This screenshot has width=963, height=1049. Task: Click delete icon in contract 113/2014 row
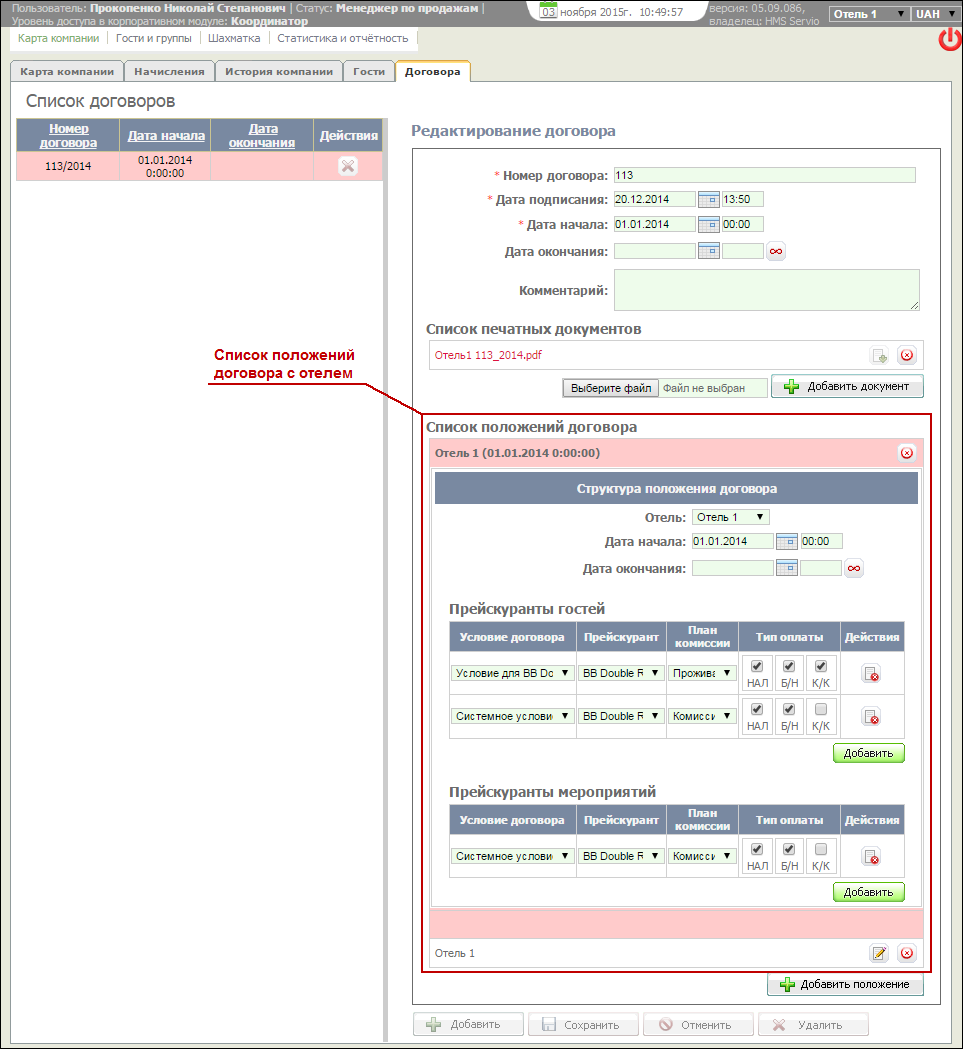347,166
